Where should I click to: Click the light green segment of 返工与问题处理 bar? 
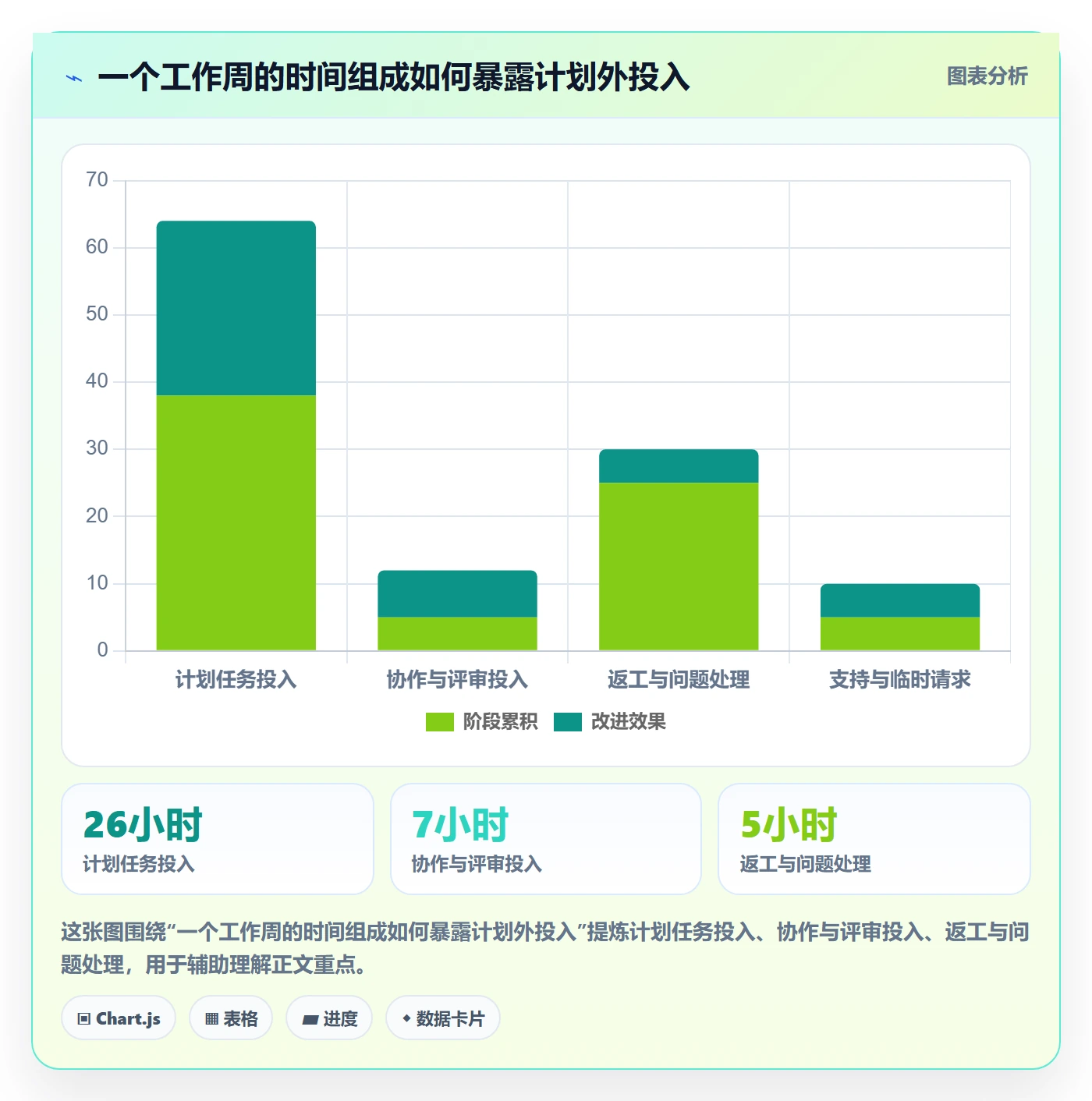tap(679, 566)
